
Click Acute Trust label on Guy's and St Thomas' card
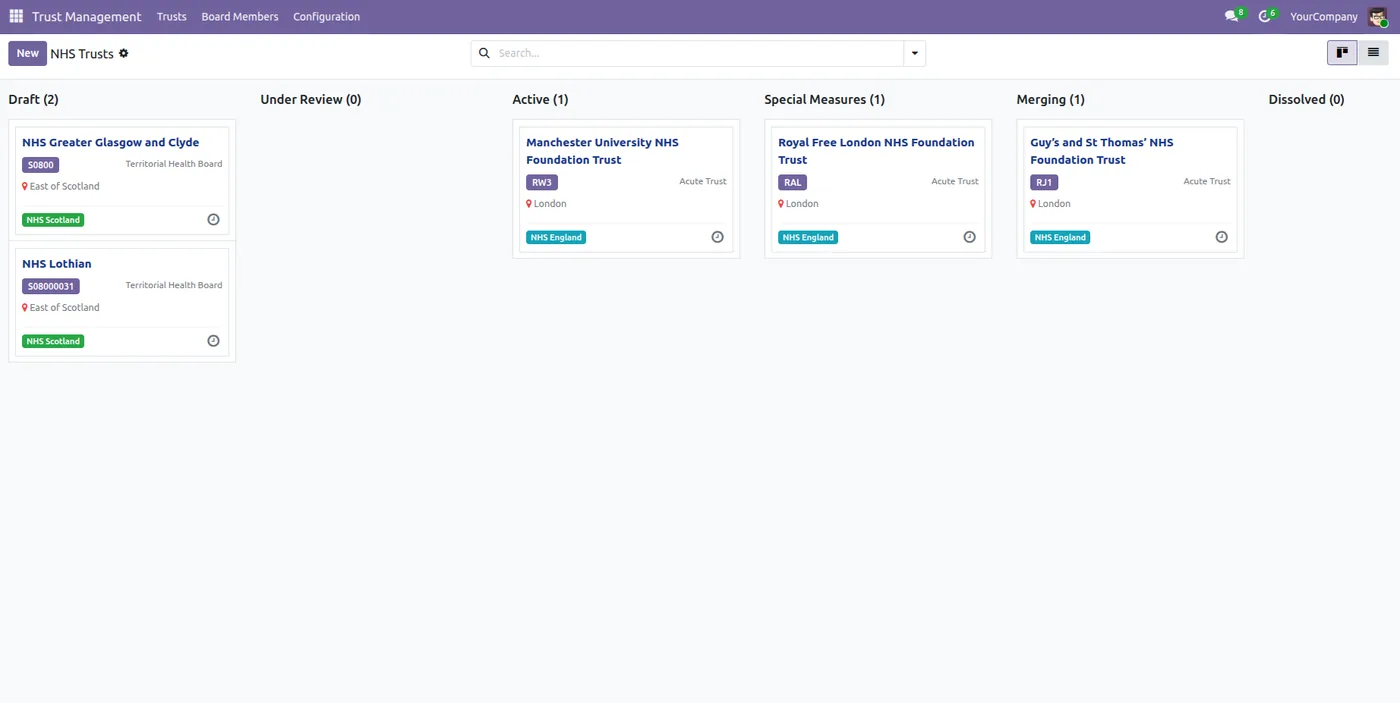1207,181
